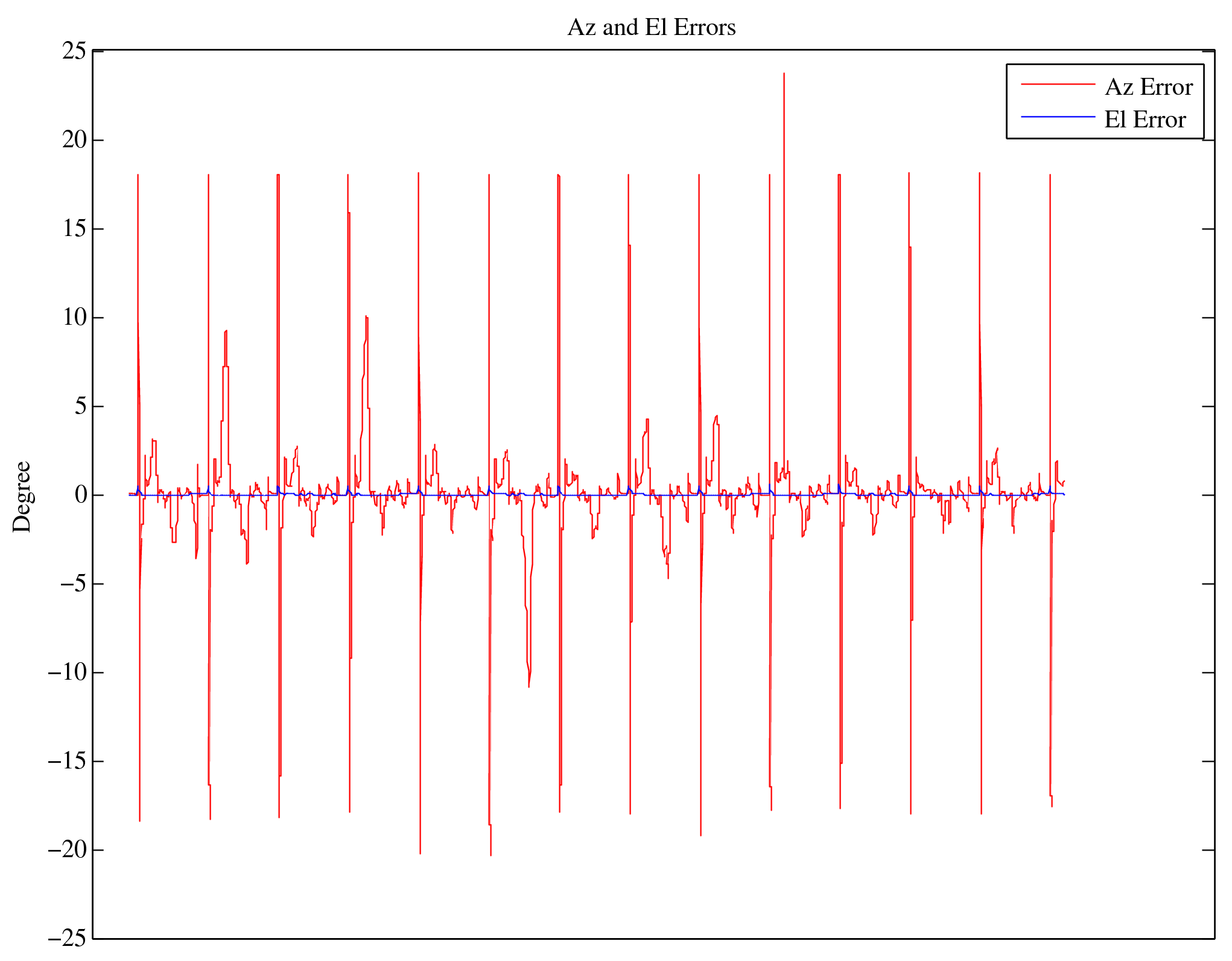The width and height of the screenshot is (1232, 961).
Task: Click the red Az Error legend line sample
Action: (1058, 85)
